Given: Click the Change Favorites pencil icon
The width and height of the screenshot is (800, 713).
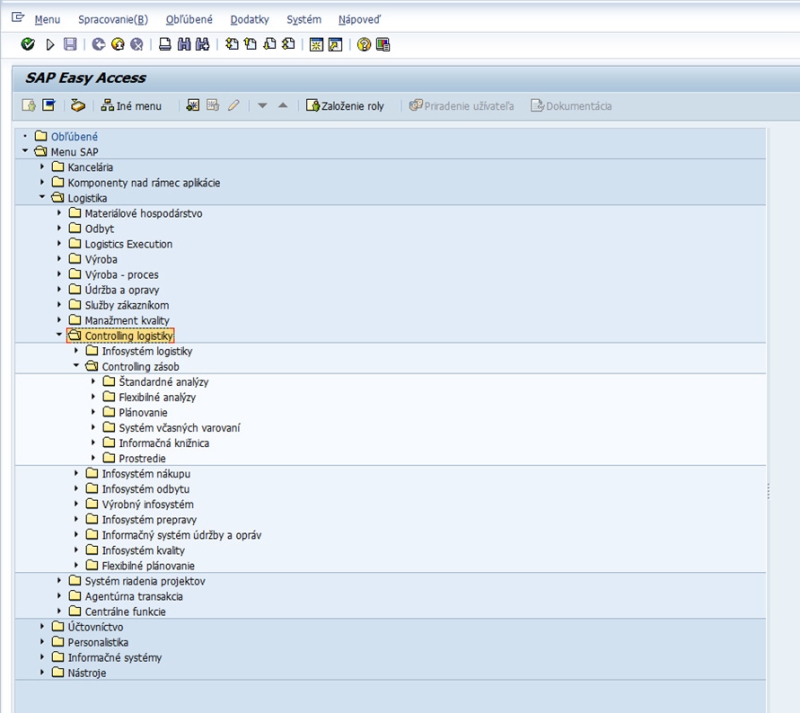Looking at the screenshot, I should coord(234,106).
